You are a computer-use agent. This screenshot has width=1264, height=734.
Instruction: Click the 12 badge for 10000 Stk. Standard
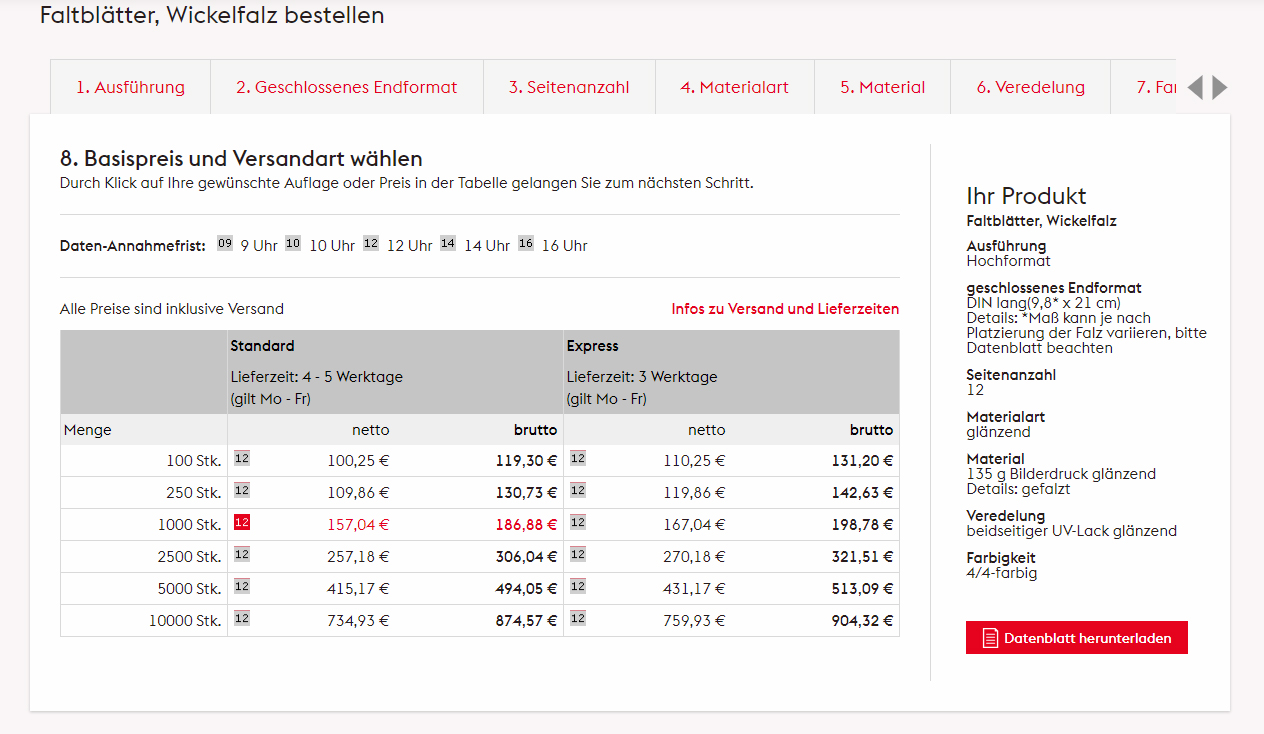[240, 618]
